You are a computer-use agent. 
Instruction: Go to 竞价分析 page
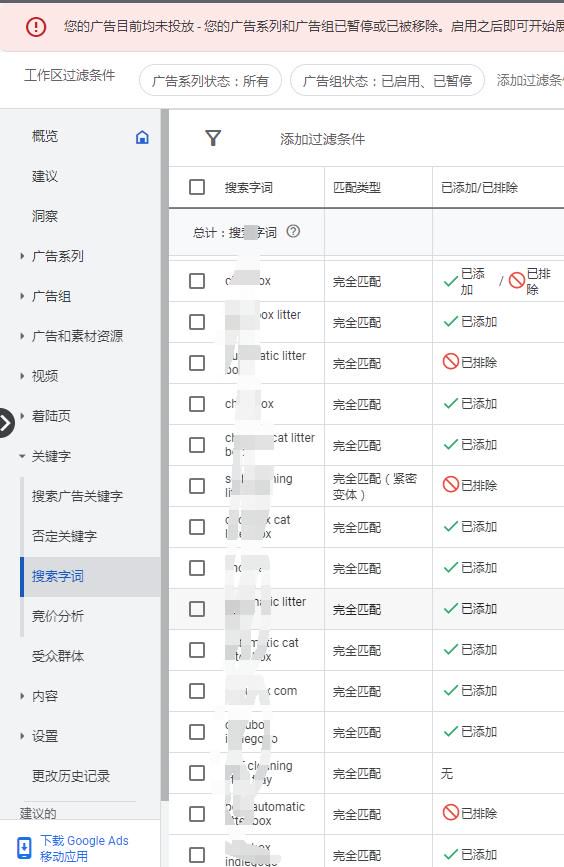tap(58, 616)
